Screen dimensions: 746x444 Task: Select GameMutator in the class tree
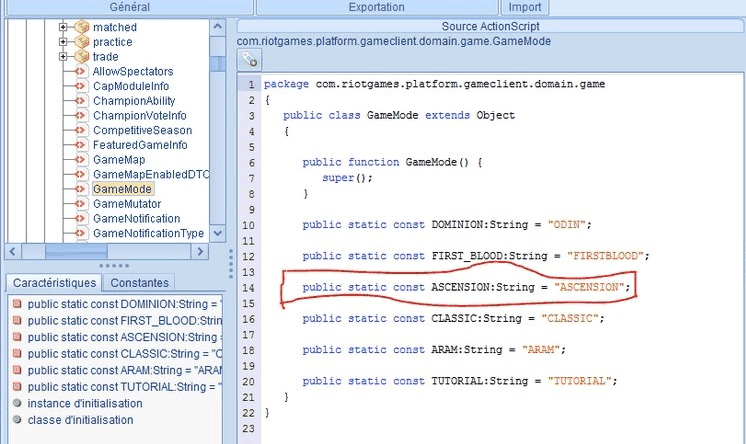coord(127,204)
